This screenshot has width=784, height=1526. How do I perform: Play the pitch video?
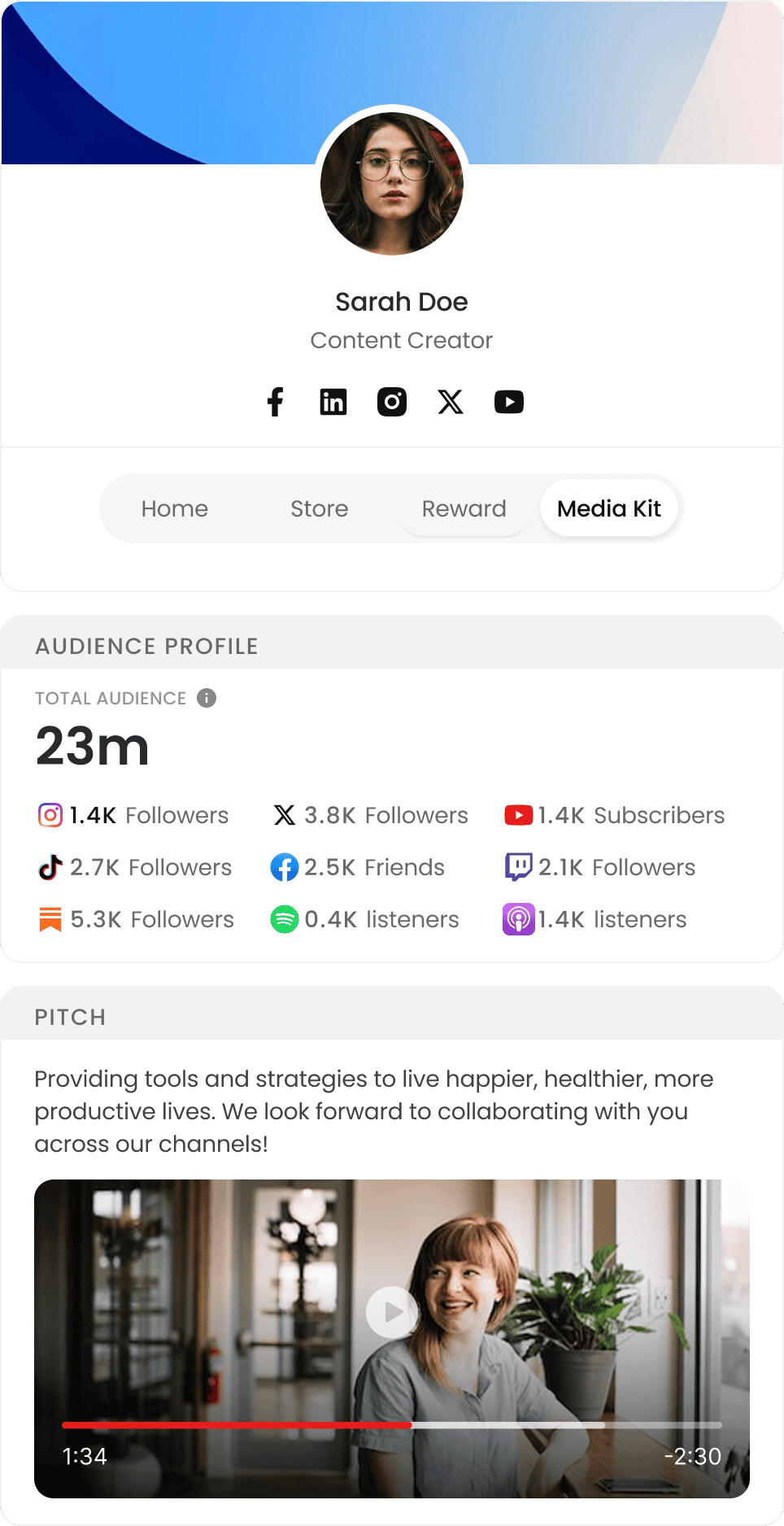392,1312
